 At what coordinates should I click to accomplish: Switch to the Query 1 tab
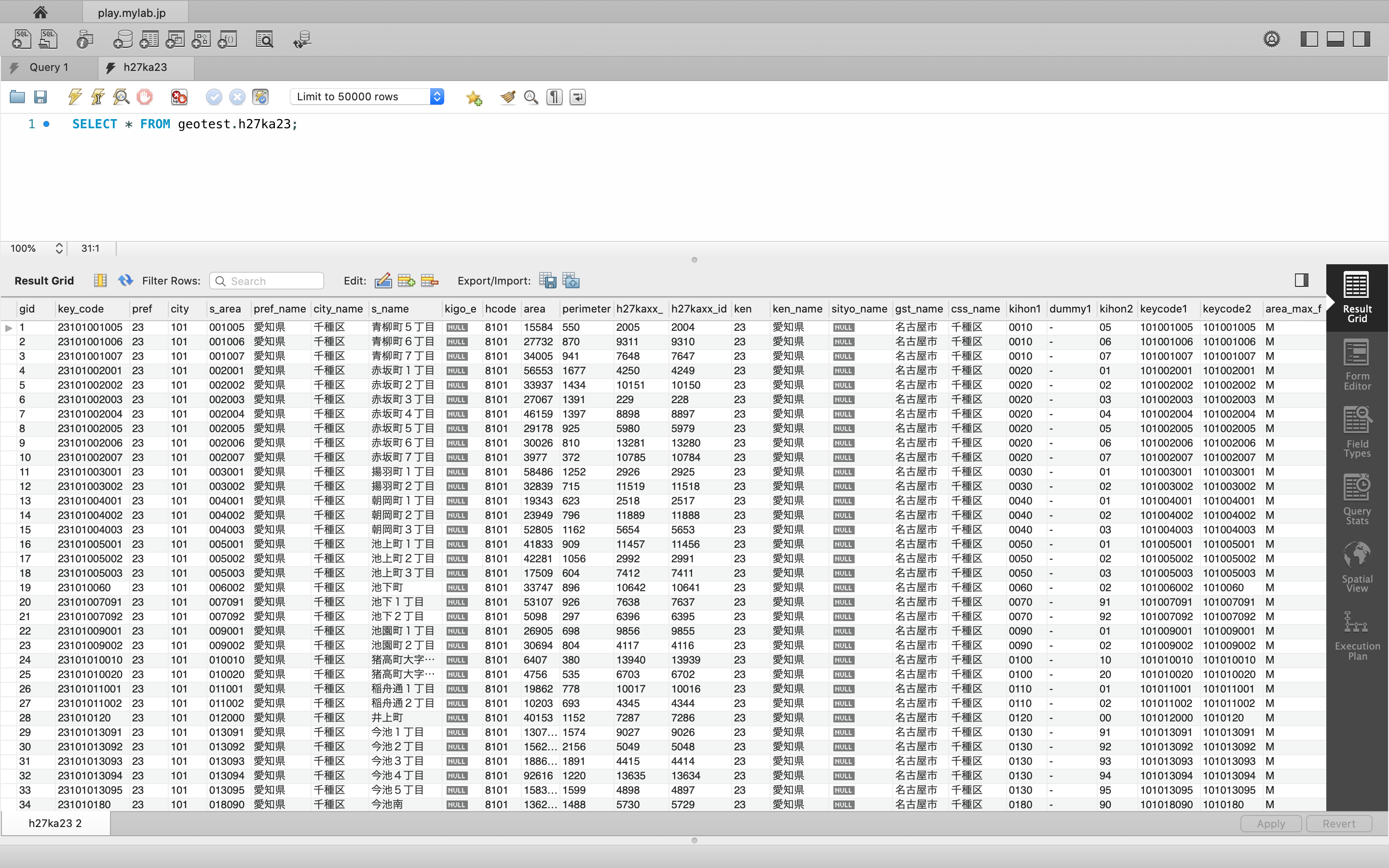pos(48,67)
